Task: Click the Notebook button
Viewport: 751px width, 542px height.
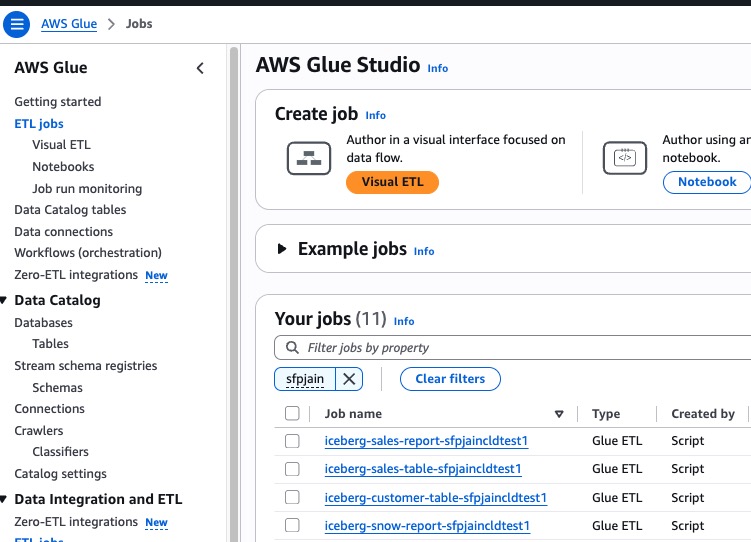Action: click(x=707, y=182)
